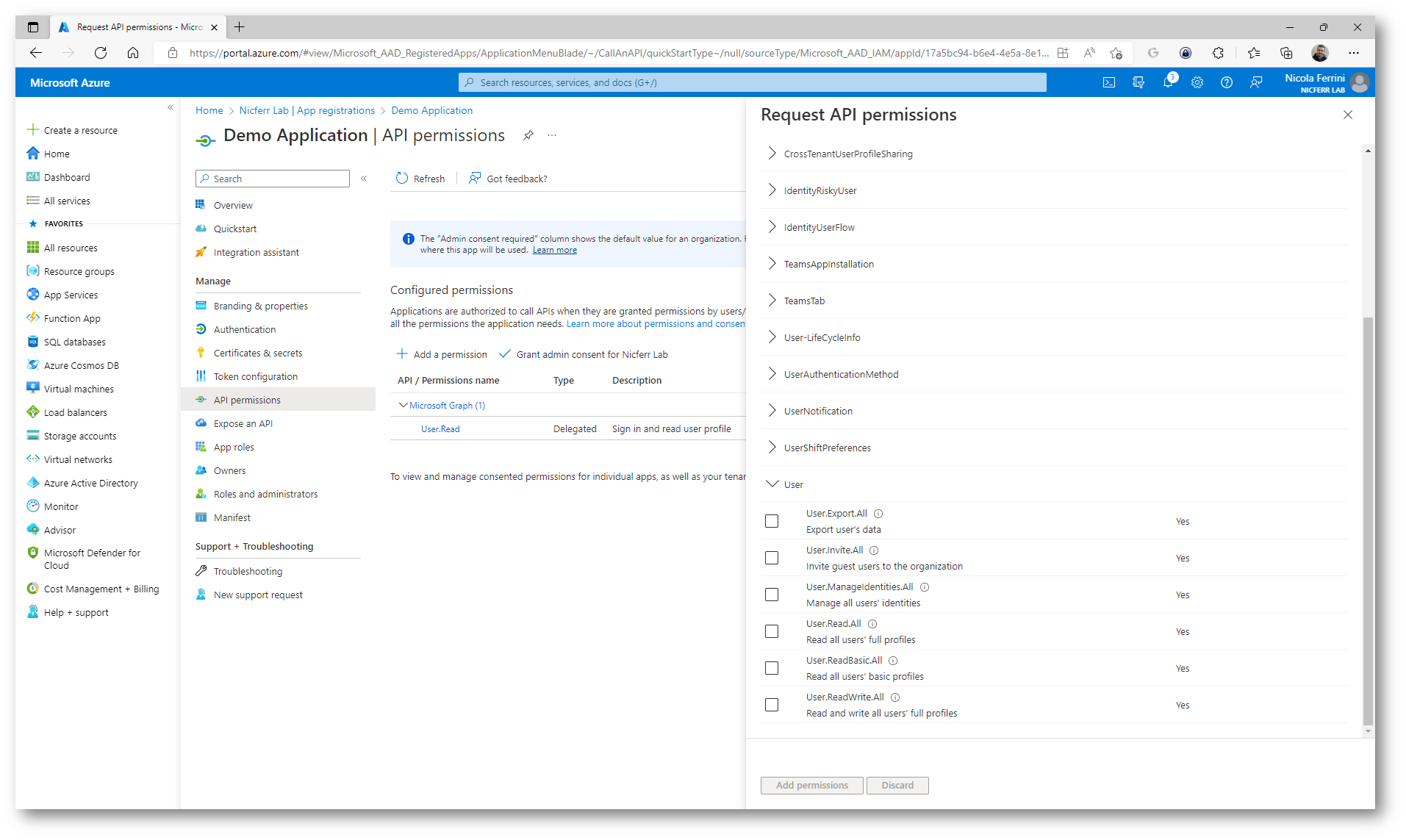Go to Expose an API menu item
1406x840 pixels.
point(243,423)
